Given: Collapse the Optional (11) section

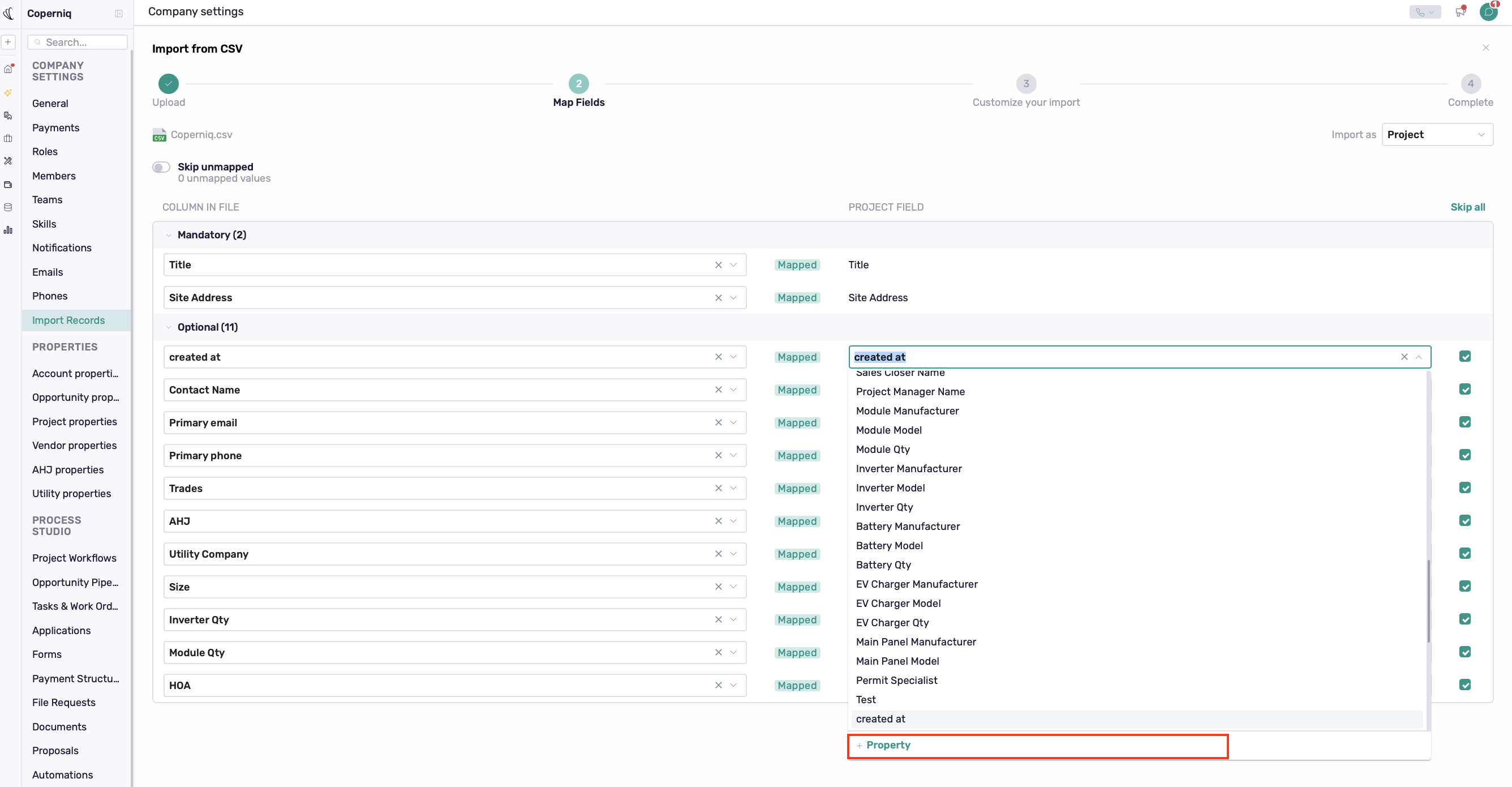Looking at the screenshot, I should [x=169, y=327].
